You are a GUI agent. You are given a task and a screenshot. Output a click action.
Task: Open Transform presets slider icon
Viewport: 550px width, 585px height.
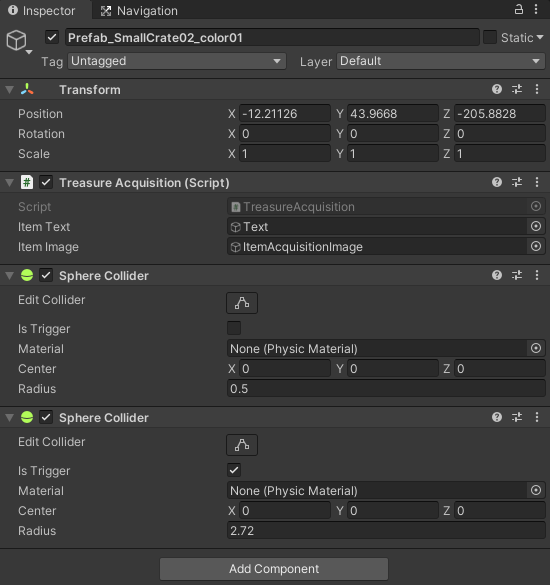click(517, 89)
